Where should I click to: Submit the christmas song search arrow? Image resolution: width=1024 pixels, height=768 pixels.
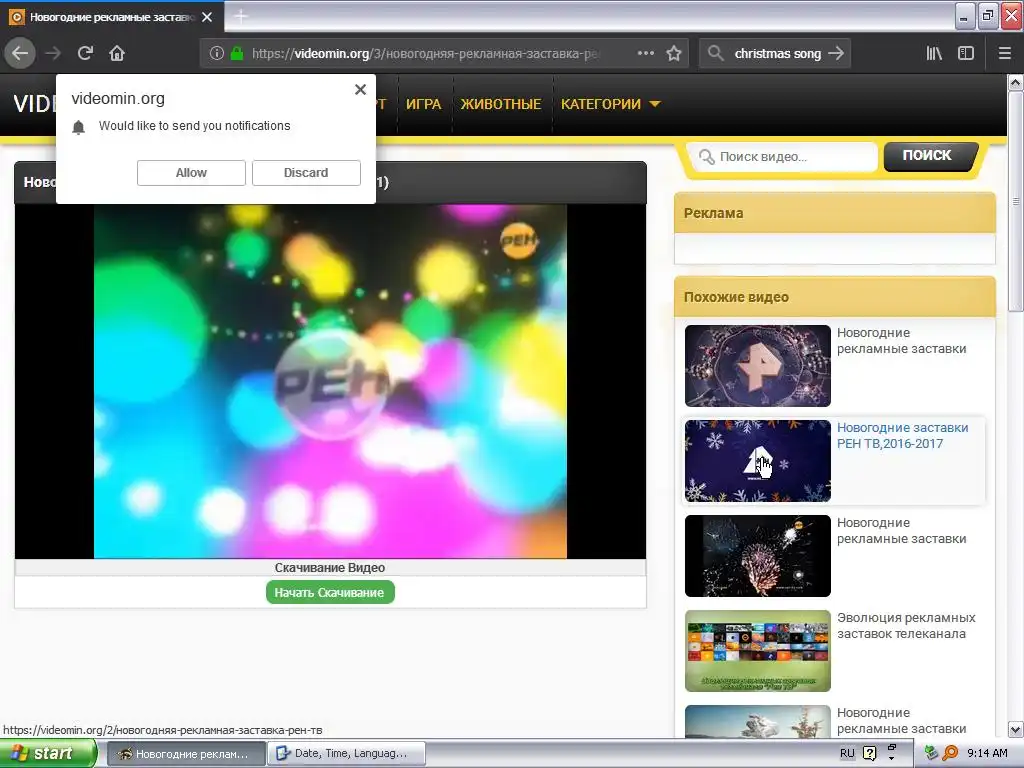click(x=836, y=54)
